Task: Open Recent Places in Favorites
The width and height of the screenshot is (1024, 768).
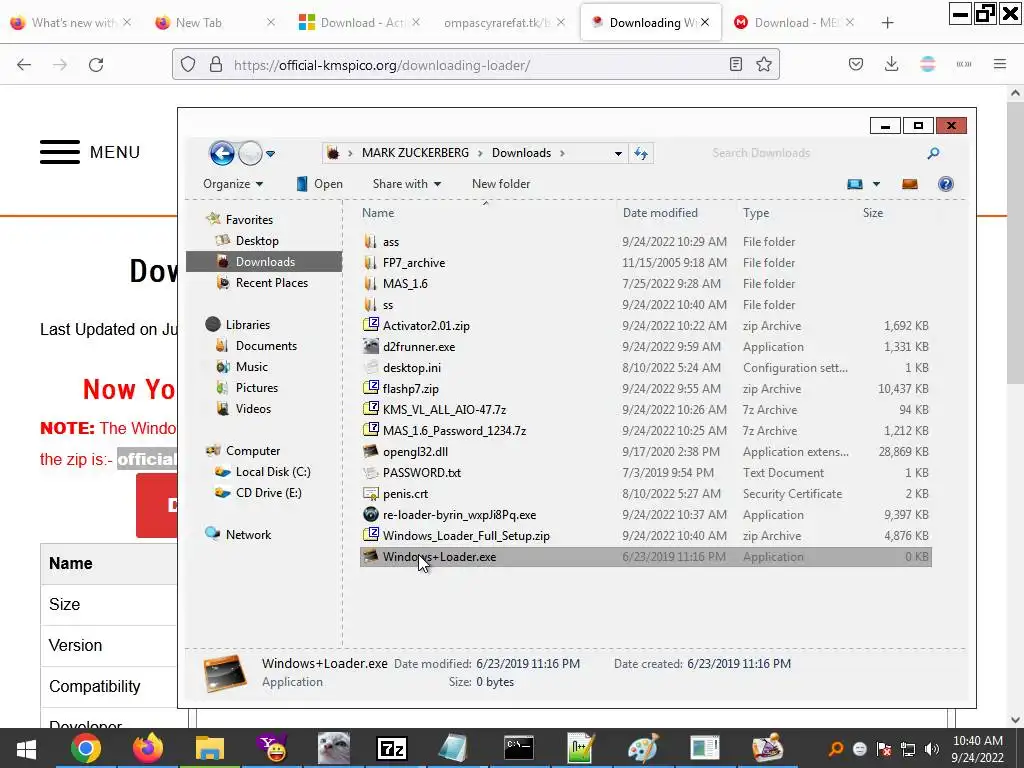Action: 271,283
